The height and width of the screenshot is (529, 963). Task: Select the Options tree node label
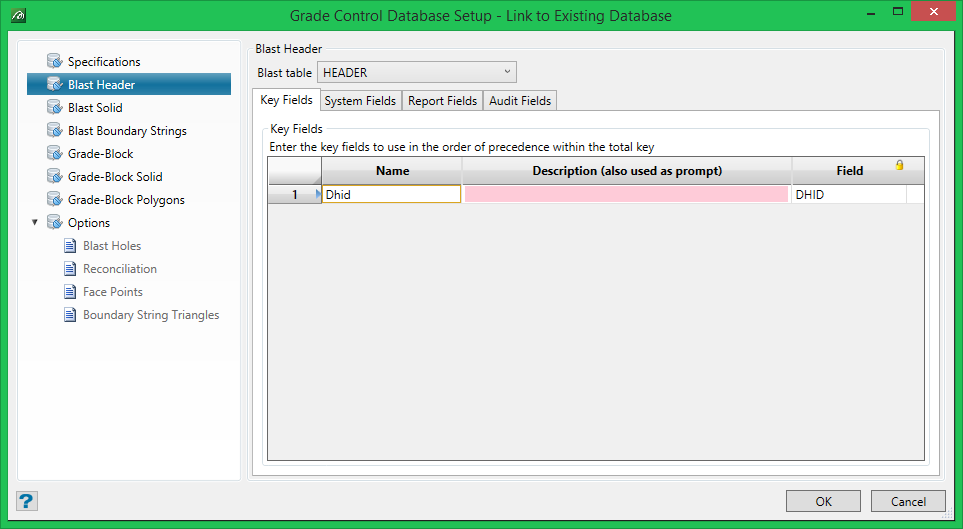pyautogui.click(x=89, y=222)
